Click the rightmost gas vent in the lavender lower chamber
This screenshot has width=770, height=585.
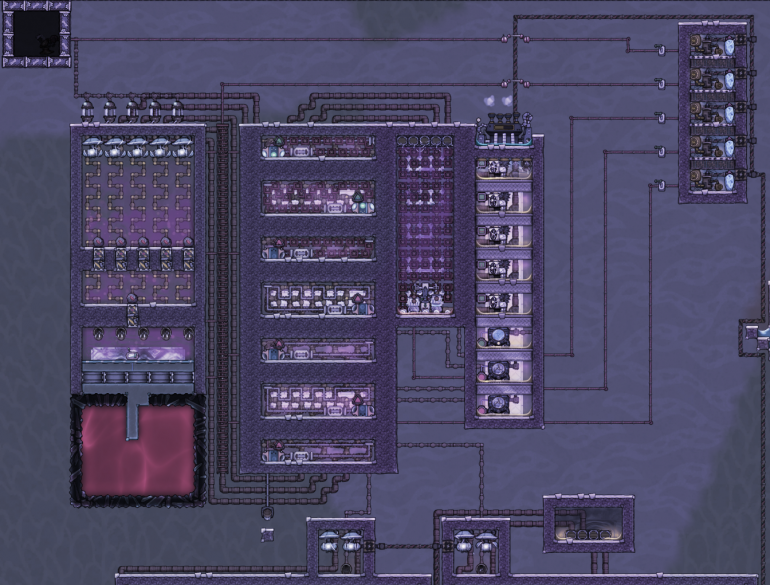click(189, 334)
